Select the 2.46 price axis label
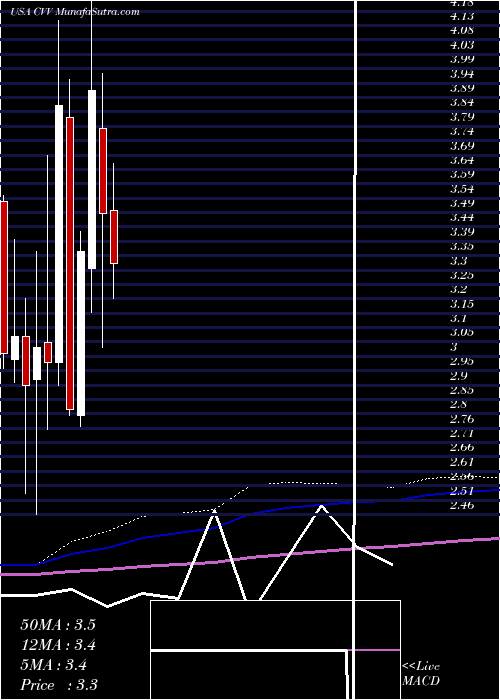 462,505
